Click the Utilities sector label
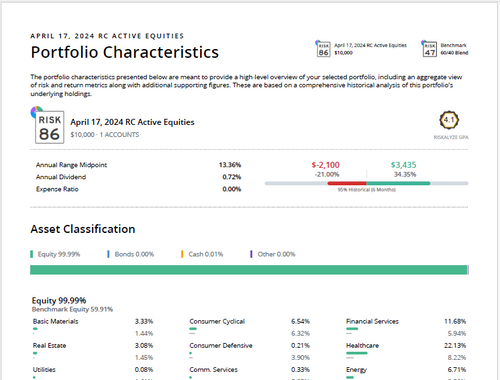This screenshot has width=500, height=380. click(x=44, y=370)
